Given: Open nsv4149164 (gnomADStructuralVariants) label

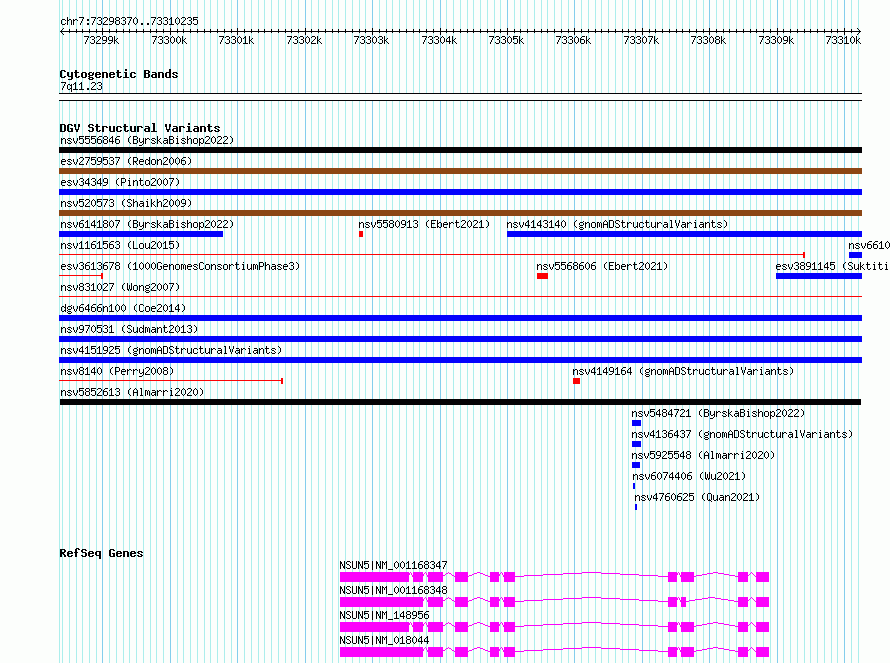Looking at the screenshot, I should click(683, 371).
